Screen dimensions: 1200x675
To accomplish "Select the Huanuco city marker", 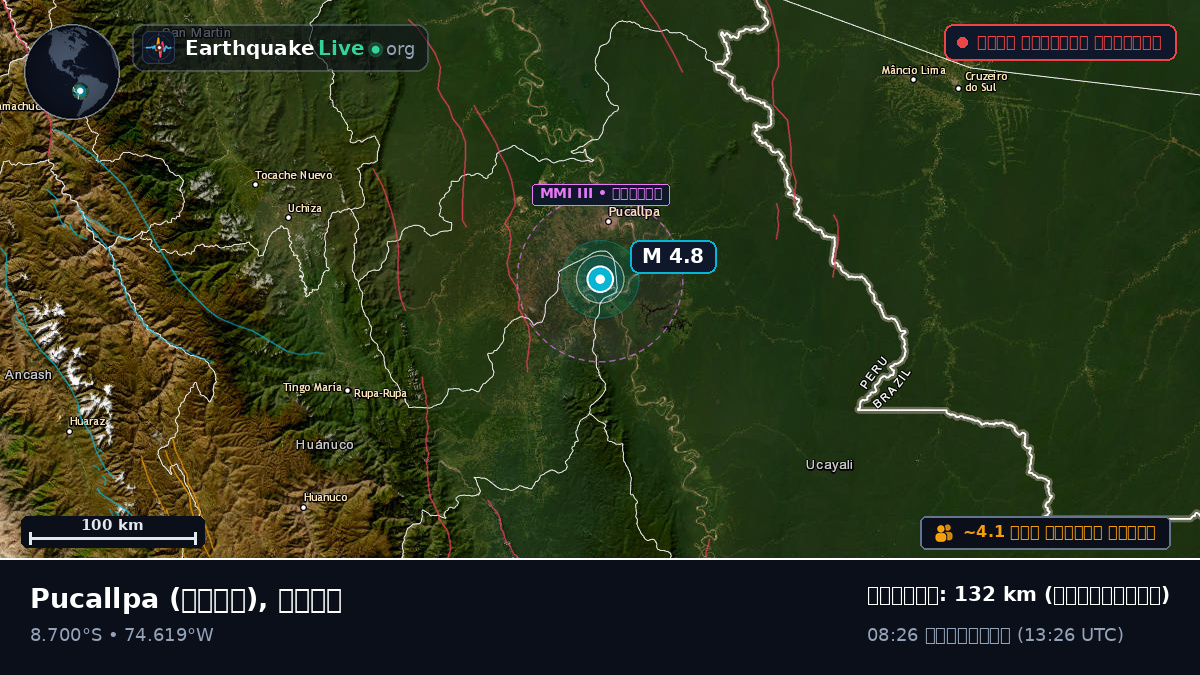I will point(304,507).
